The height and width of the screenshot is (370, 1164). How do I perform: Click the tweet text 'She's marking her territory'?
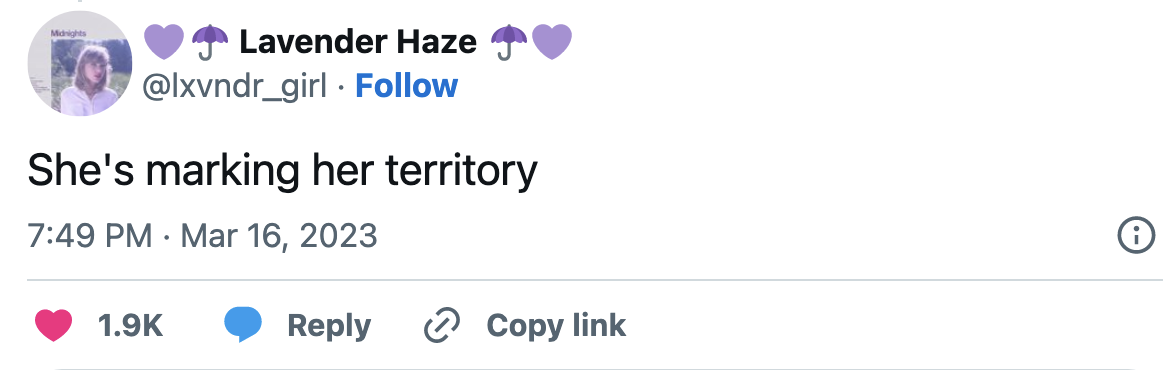(x=282, y=172)
